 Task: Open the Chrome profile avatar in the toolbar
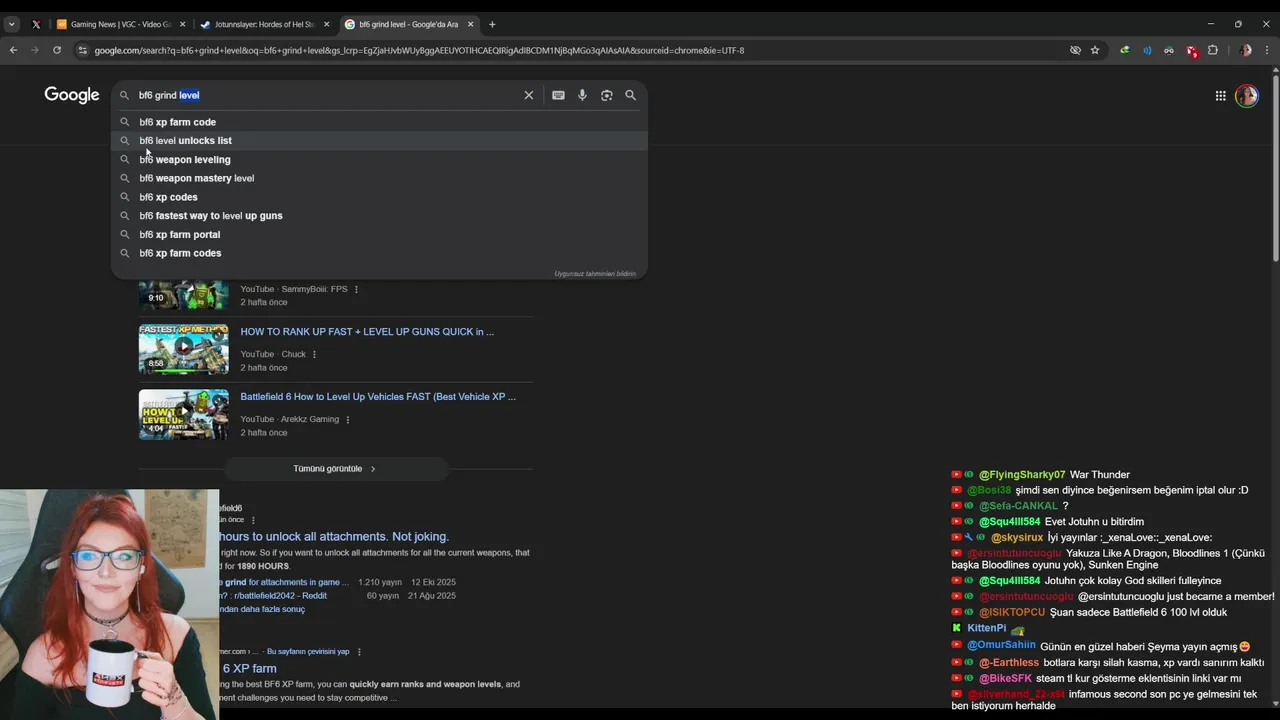pos(1245,50)
